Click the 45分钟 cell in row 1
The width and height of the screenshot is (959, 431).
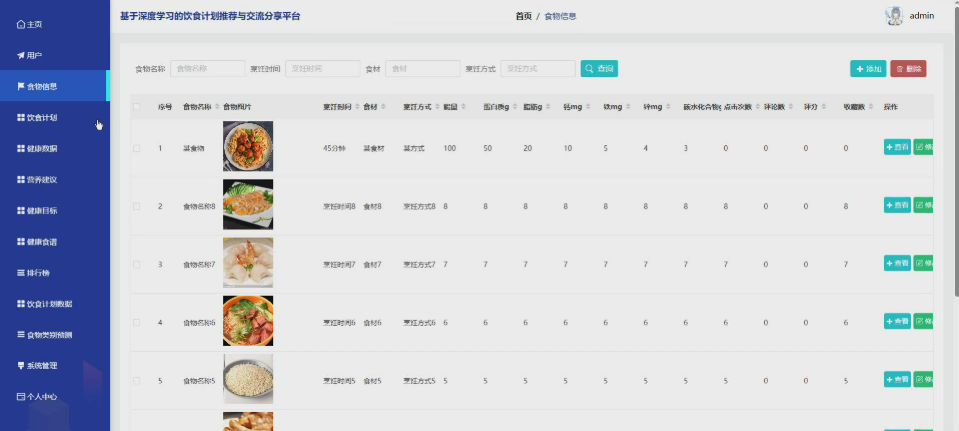click(x=334, y=149)
